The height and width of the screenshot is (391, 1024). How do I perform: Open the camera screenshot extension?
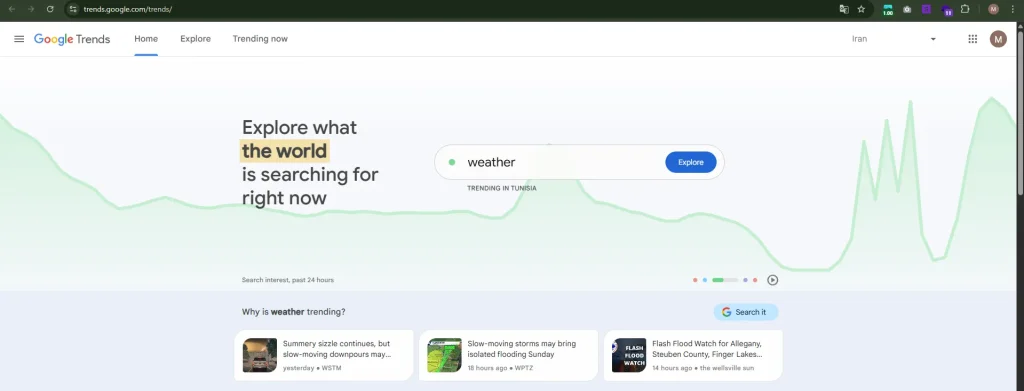(x=907, y=9)
